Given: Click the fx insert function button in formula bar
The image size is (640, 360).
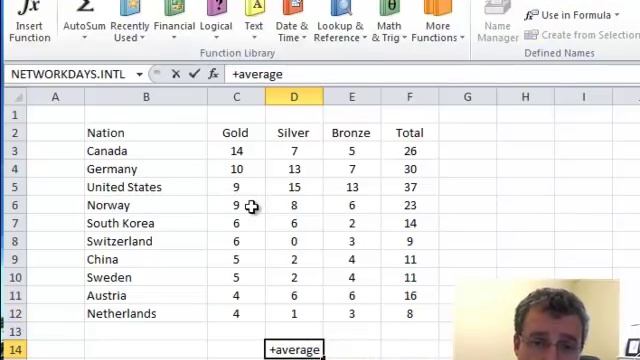Looking at the screenshot, I should [x=213, y=74].
